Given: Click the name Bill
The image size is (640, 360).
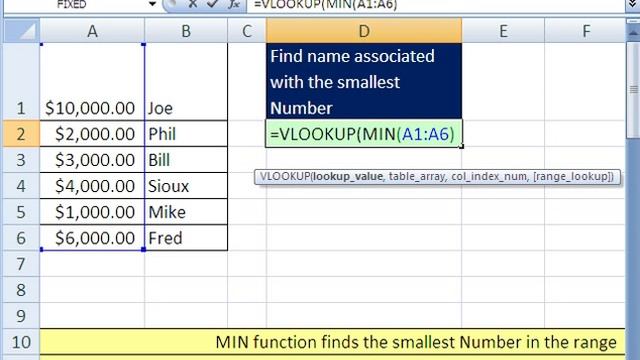Looking at the screenshot, I should 159,160.
